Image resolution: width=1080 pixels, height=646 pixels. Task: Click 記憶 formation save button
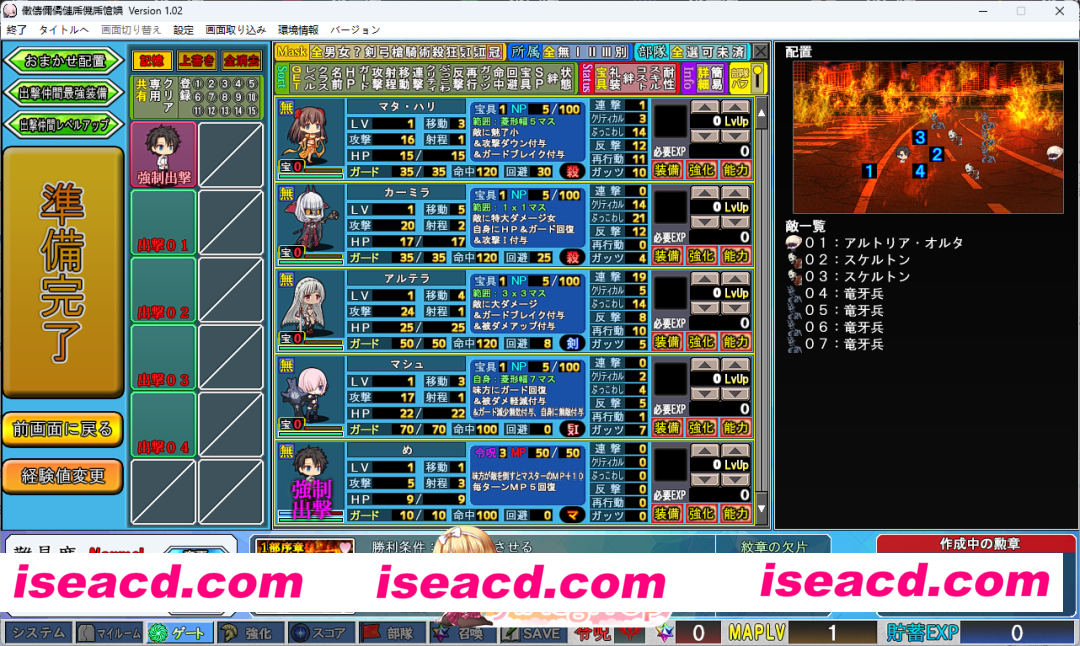pos(152,61)
